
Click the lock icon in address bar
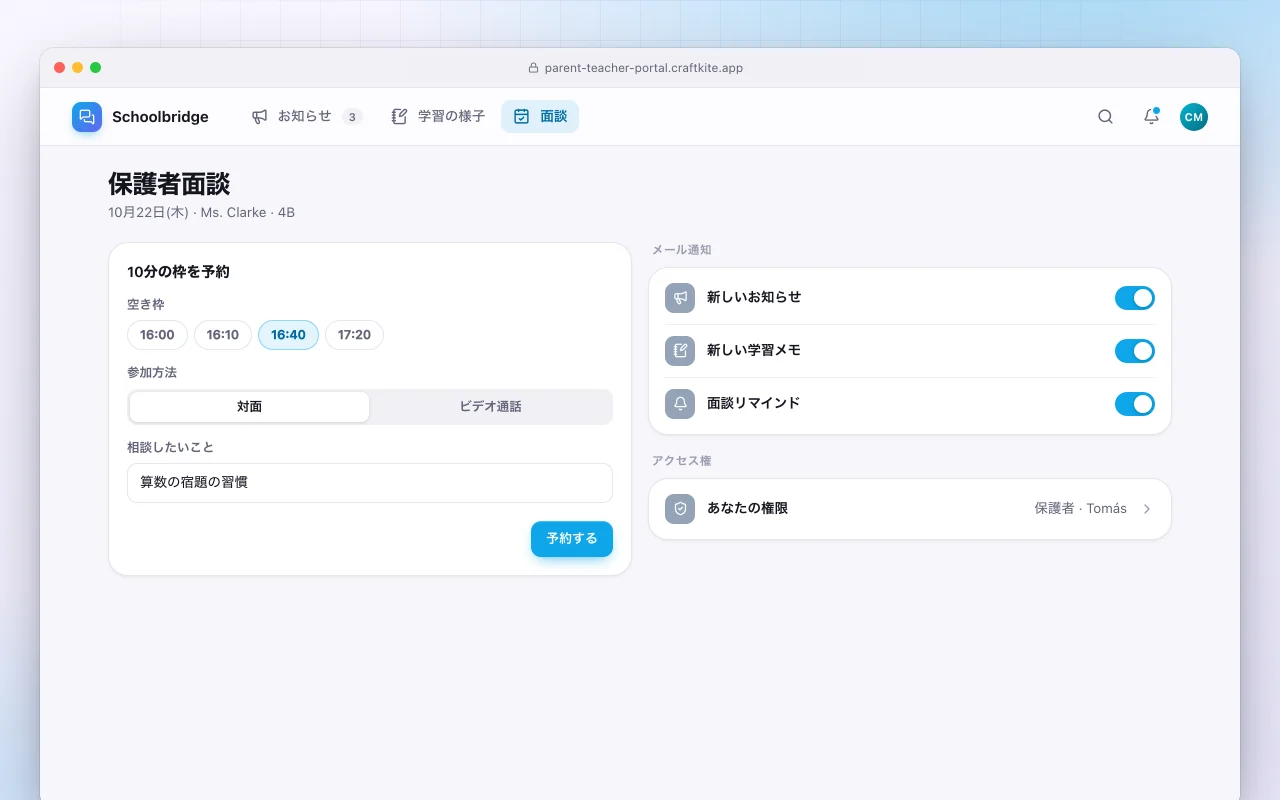[533, 68]
